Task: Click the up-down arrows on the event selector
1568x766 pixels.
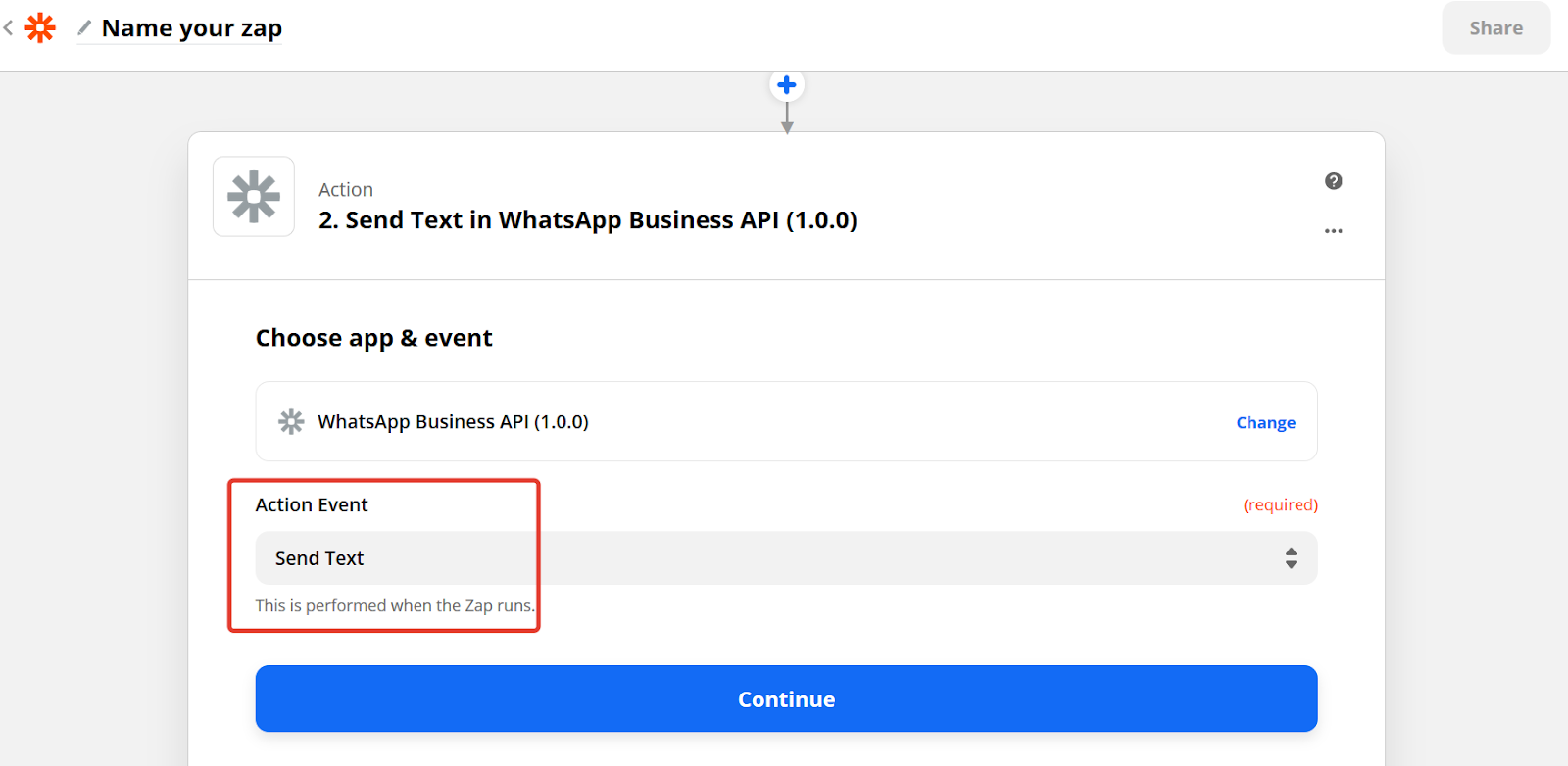Action: (x=1291, y=558)
